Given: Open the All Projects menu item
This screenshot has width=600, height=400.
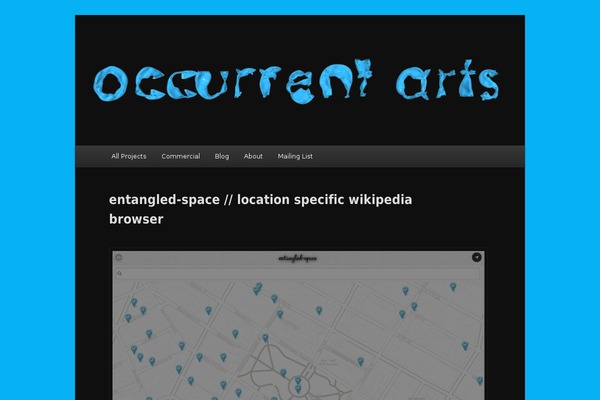Looking at the screenshot, I should (x=129, y=156).
